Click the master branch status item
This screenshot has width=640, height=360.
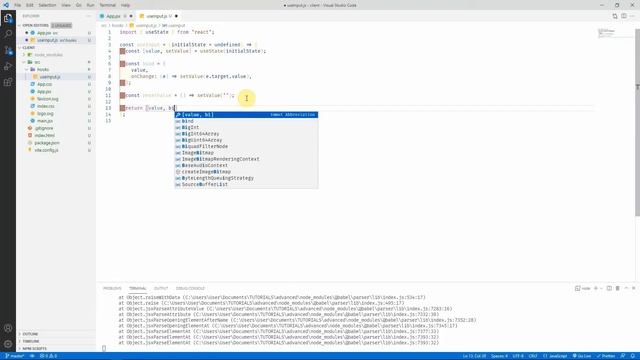(x=14, y=356)
